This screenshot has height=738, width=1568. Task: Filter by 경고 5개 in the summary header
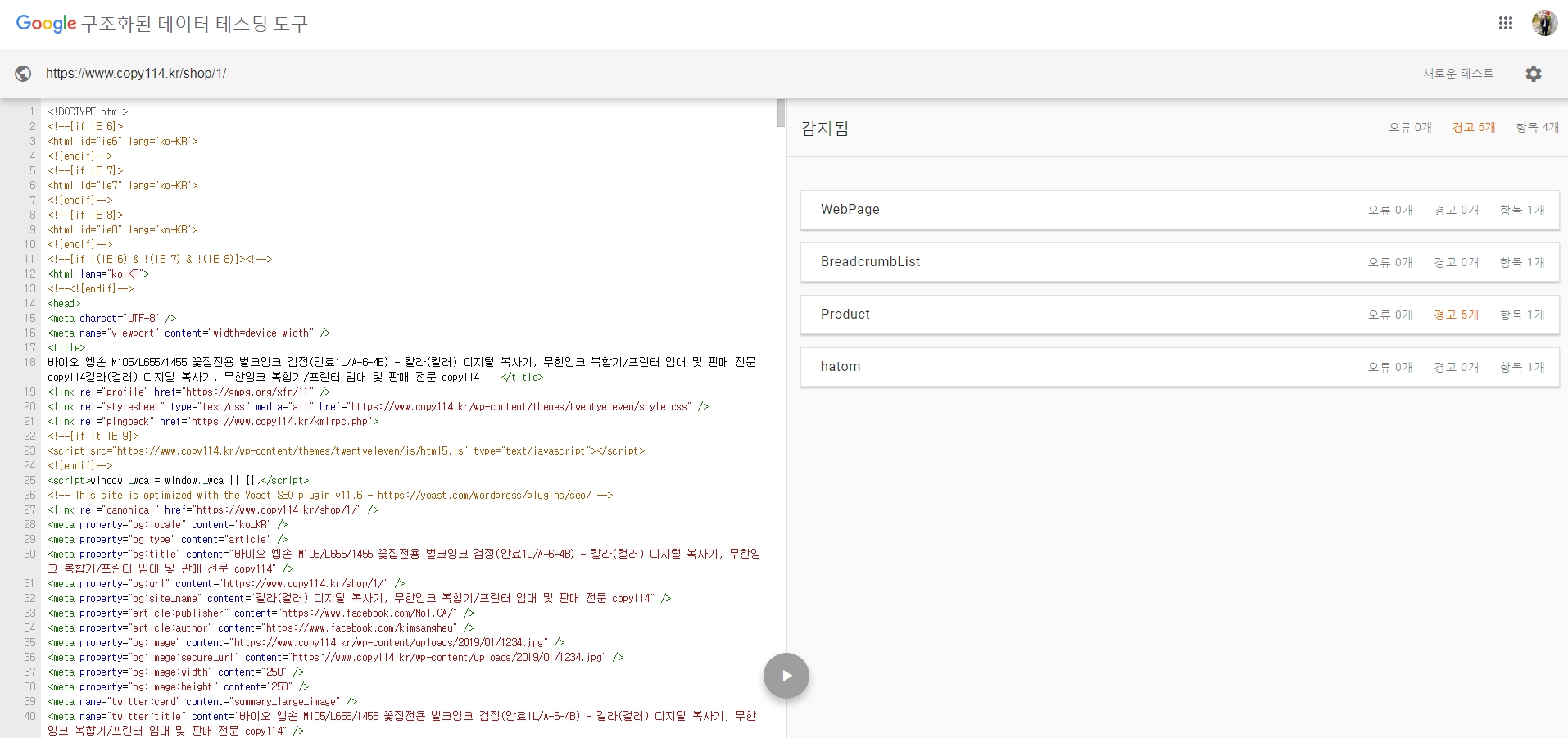pos(1474,127)
